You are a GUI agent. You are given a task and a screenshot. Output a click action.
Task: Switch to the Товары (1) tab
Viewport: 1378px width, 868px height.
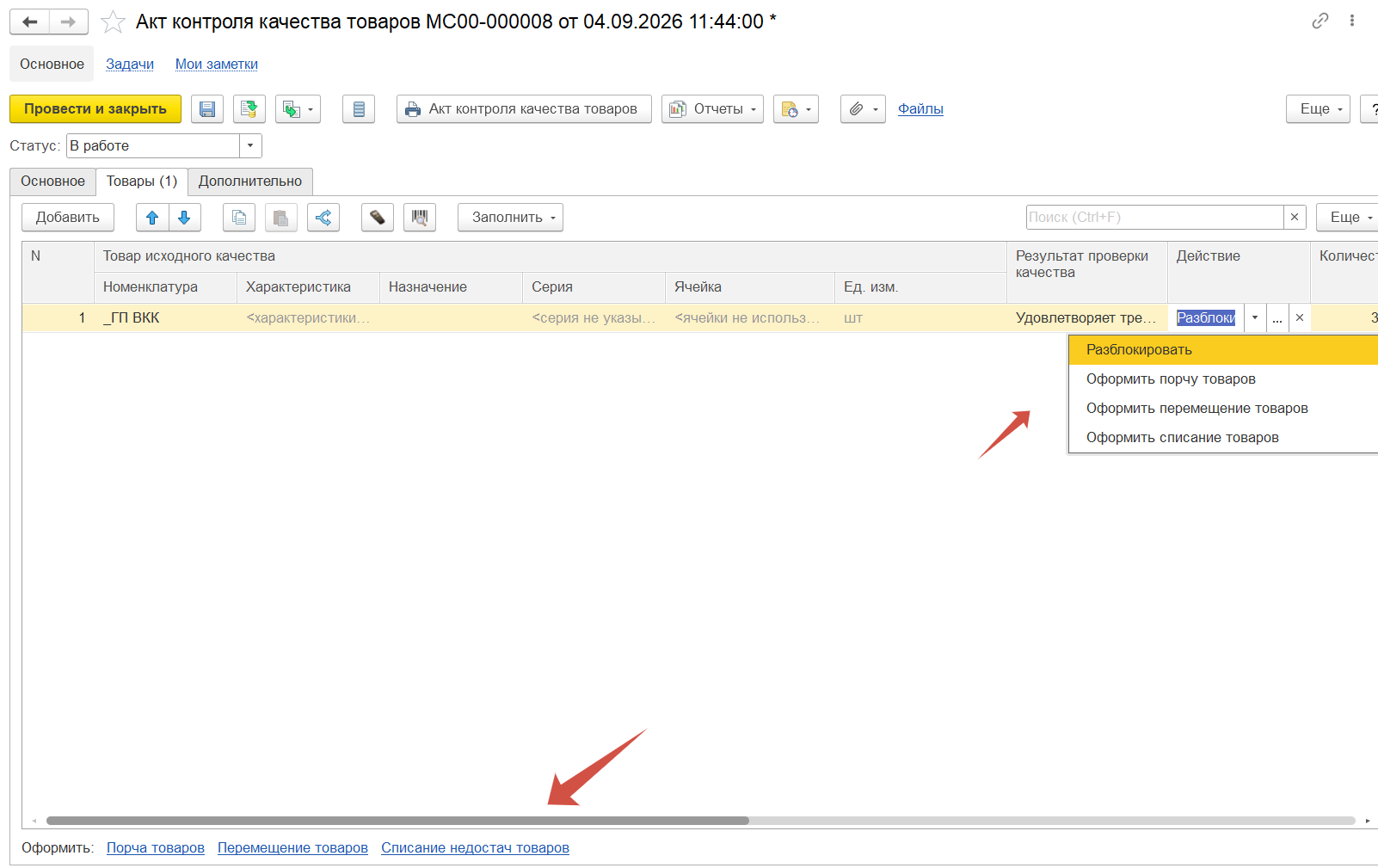point(142,182)
